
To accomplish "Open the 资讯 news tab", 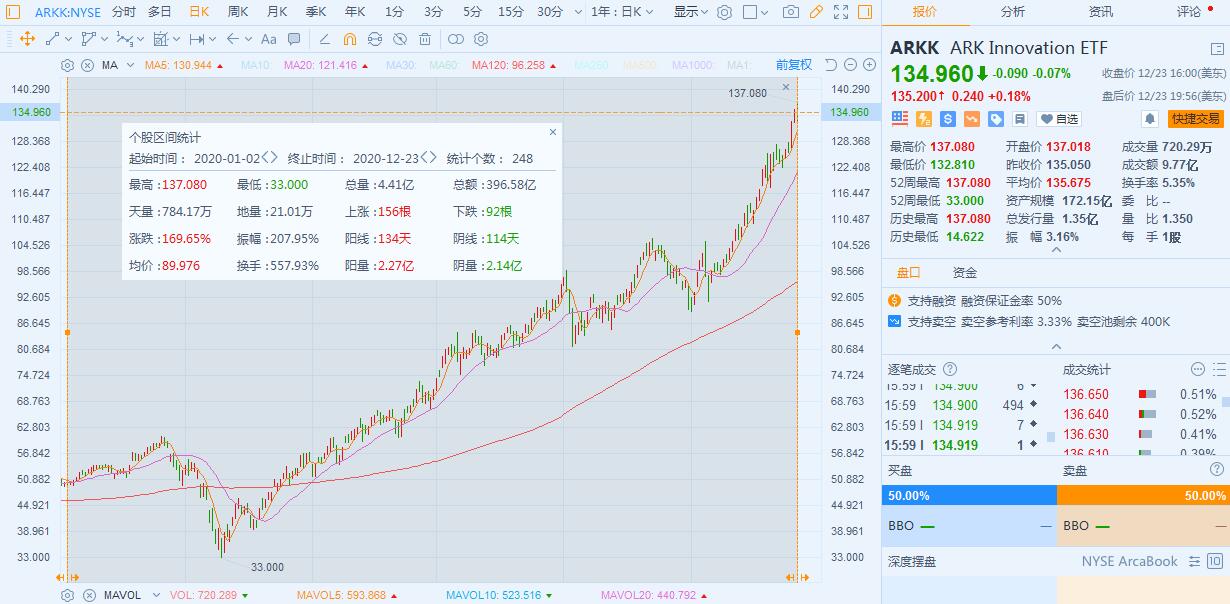I will point(1101,12).
